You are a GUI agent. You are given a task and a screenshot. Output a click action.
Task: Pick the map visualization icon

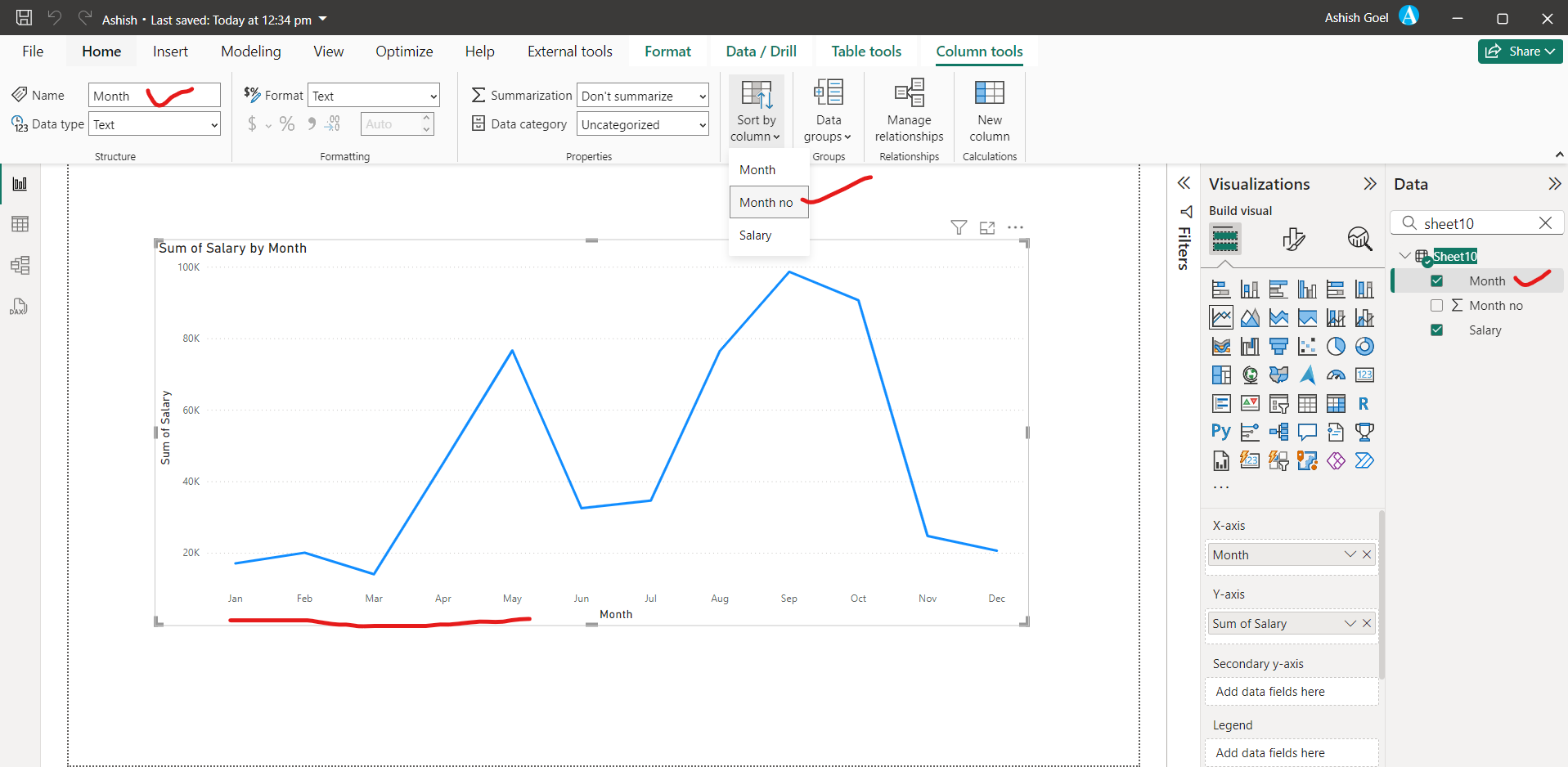[1250, 375]
